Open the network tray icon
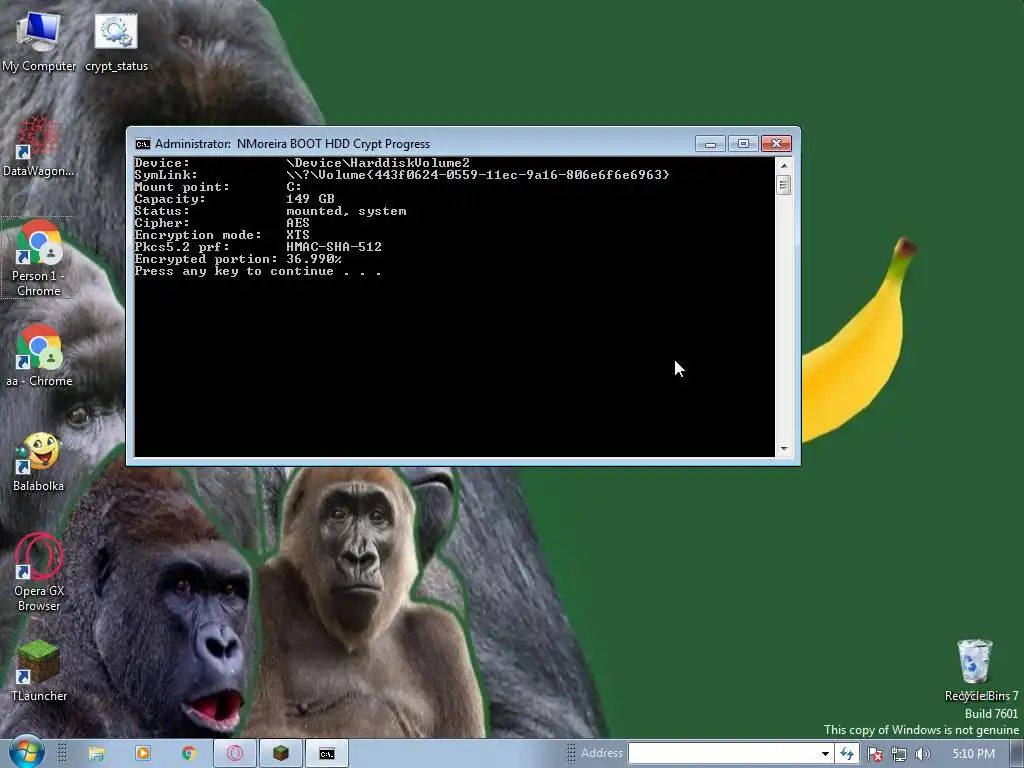 point(899,754)
